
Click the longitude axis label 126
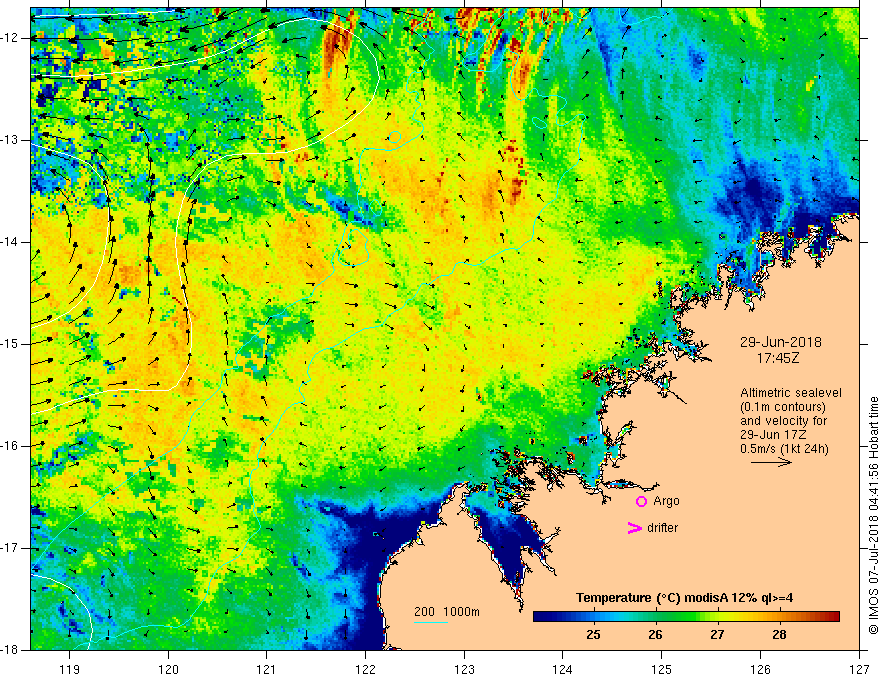(760, 669)
